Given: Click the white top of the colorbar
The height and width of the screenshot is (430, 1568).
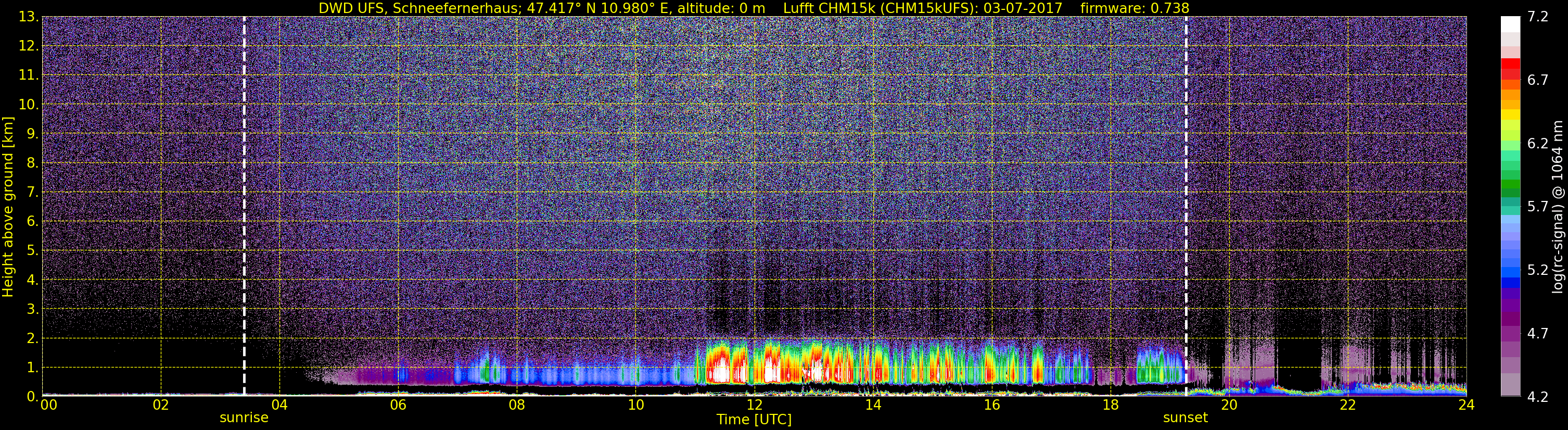Looking at the screenshot, I should click(x=1510, y=24).
